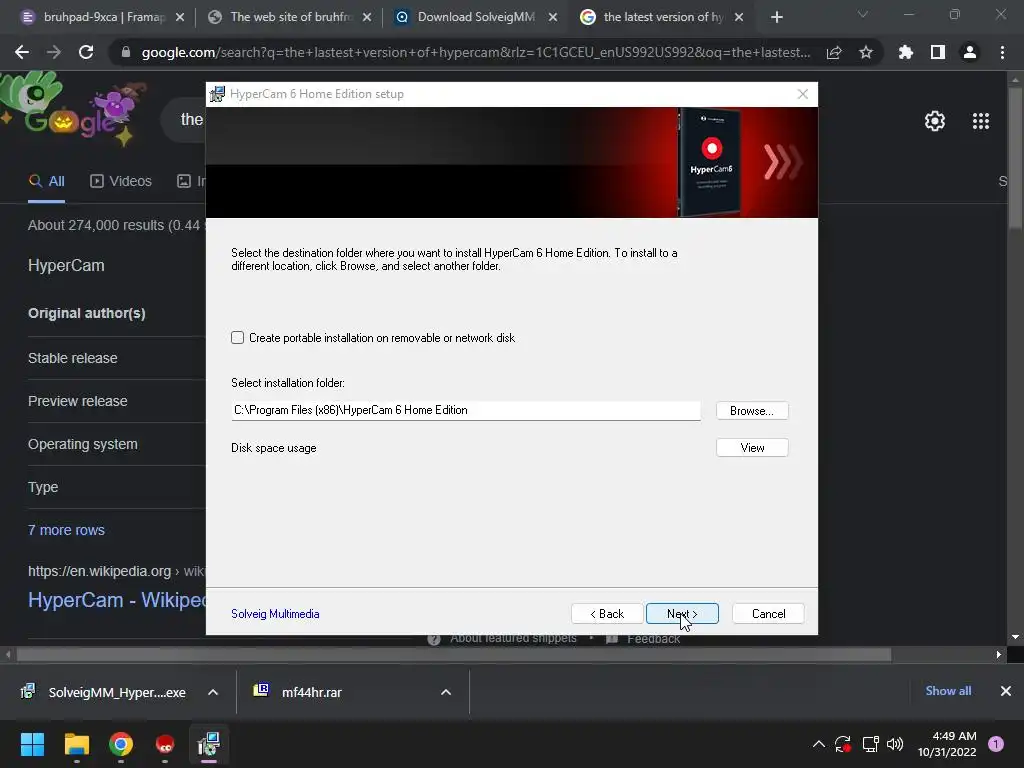This screenshot has height=768, width=1024.
Task: Expand options for SolveigMM_Hyper exe download
Action: 213,692
